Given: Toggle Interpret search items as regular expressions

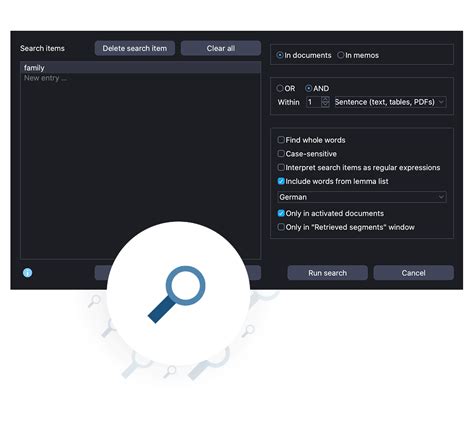Looking at the screenshot, I should [x=281, y=167].
